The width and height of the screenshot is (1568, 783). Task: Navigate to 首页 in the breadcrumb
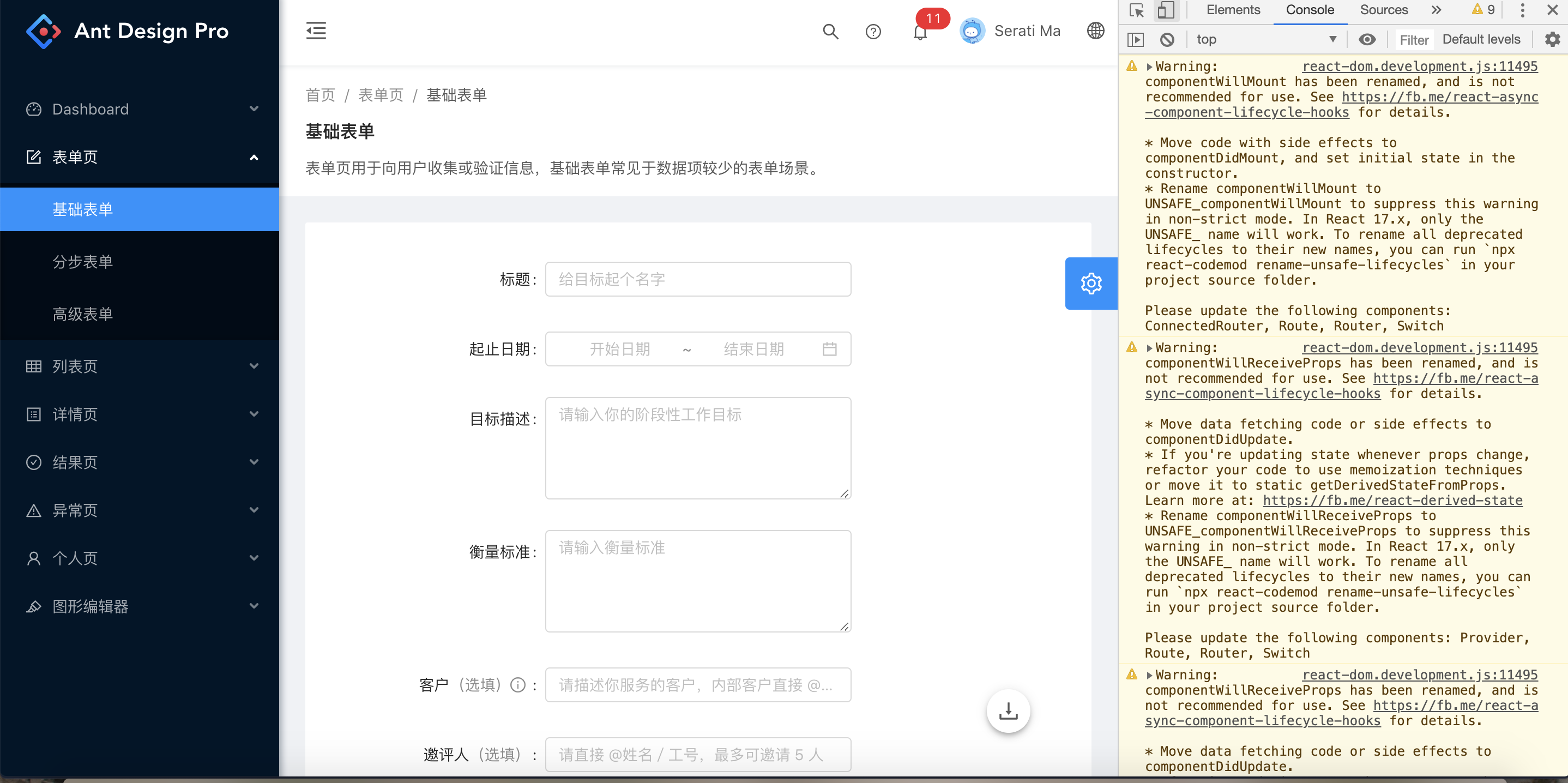(x=321, y=94)
